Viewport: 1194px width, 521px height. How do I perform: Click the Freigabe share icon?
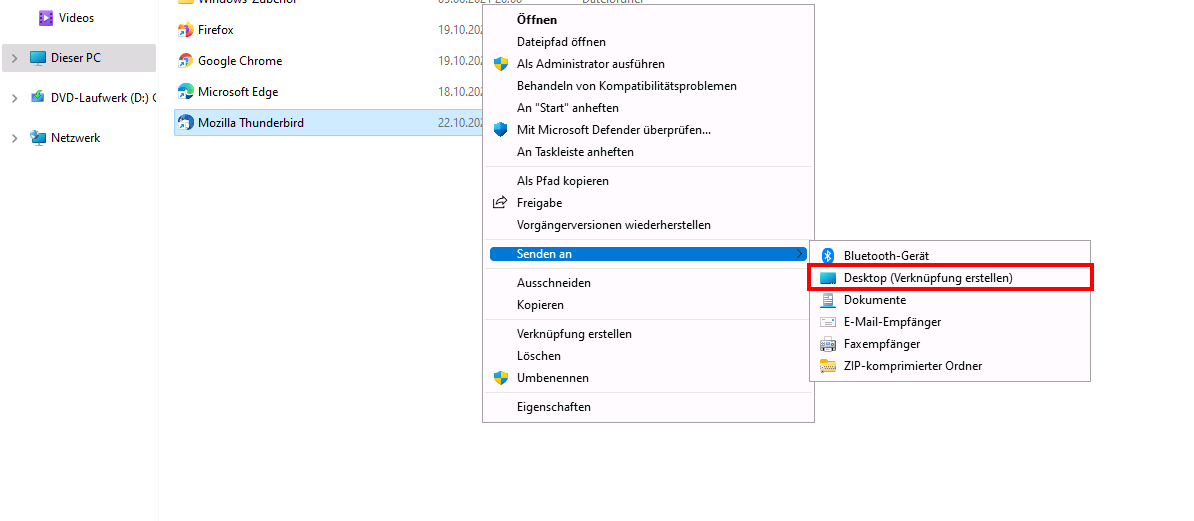tap(500, 203)
